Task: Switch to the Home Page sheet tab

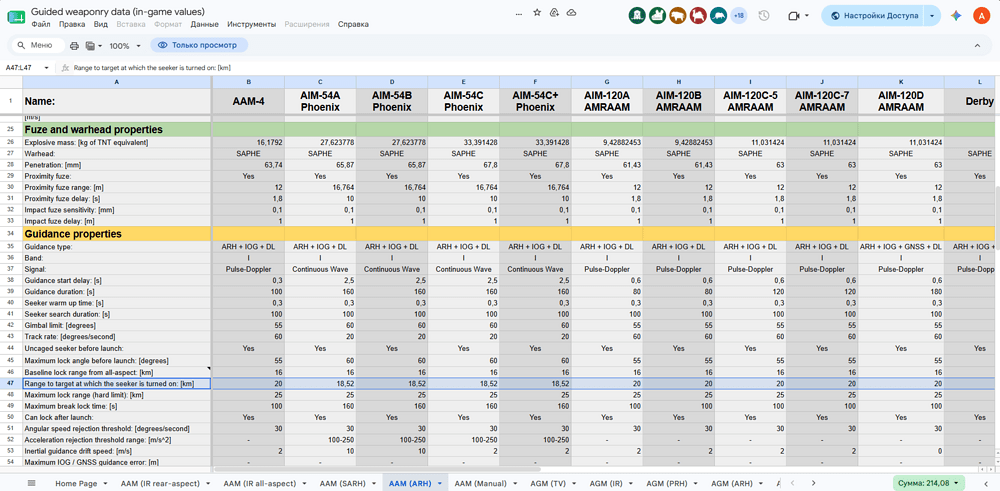Action: pyautogui.click(x=76, y=483)
